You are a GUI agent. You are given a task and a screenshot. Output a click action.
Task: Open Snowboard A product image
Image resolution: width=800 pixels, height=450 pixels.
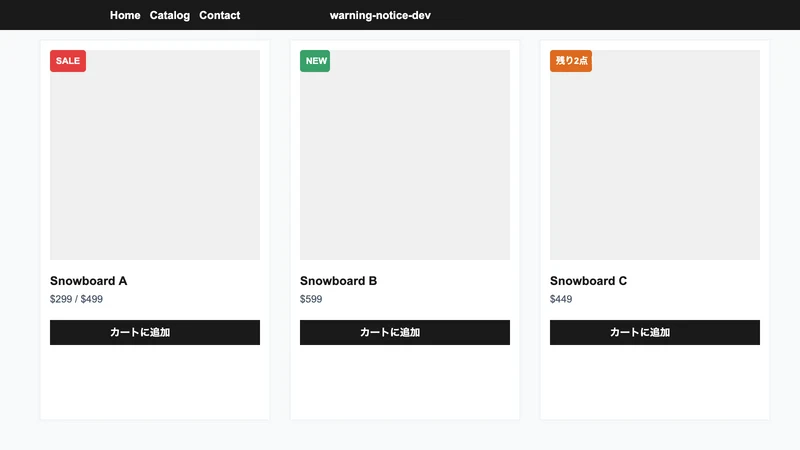pos(155,155)
